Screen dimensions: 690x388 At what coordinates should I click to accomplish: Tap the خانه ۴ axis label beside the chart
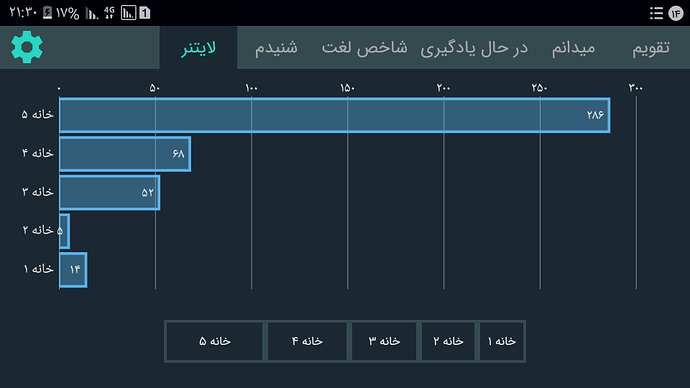[37, 153]
